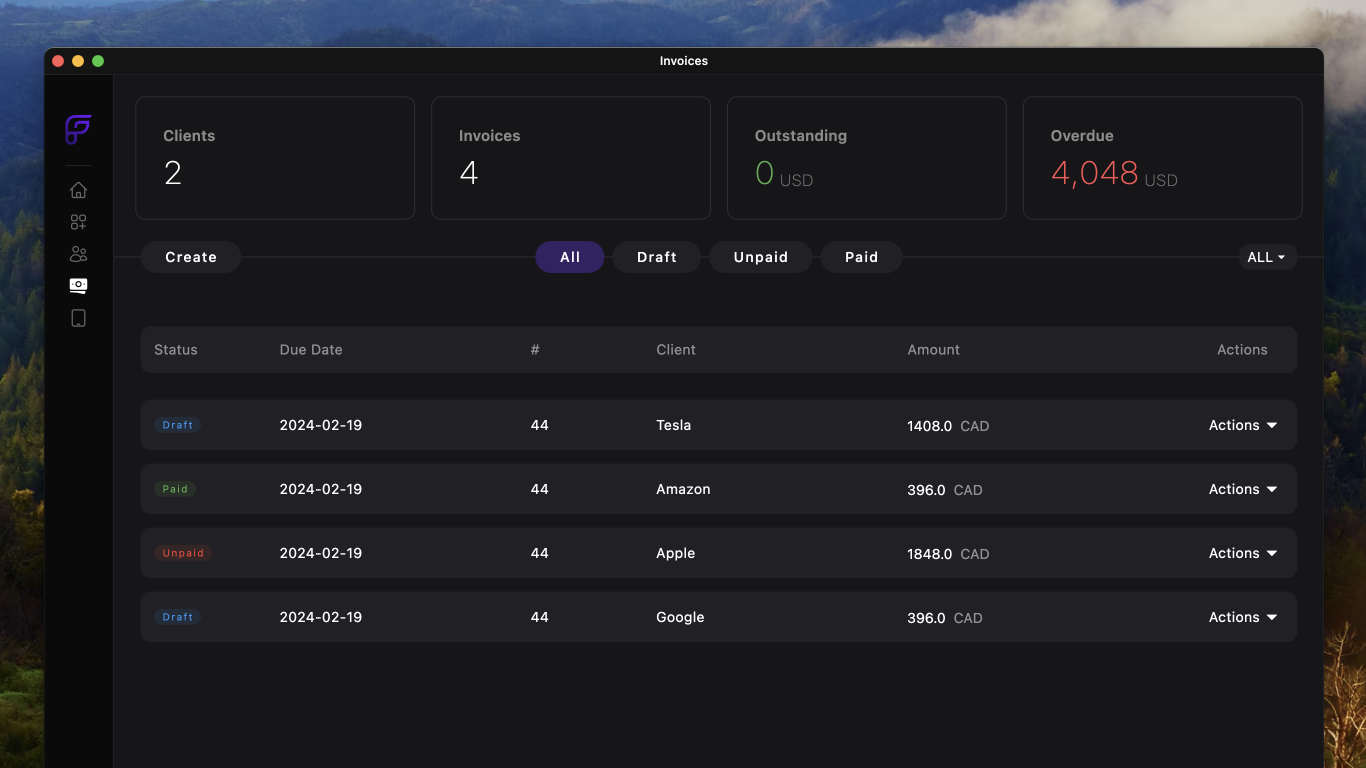Open Actions dropdown for Amazon invoice
This screenshot has height=768, width=1366.
(1243, 489)
